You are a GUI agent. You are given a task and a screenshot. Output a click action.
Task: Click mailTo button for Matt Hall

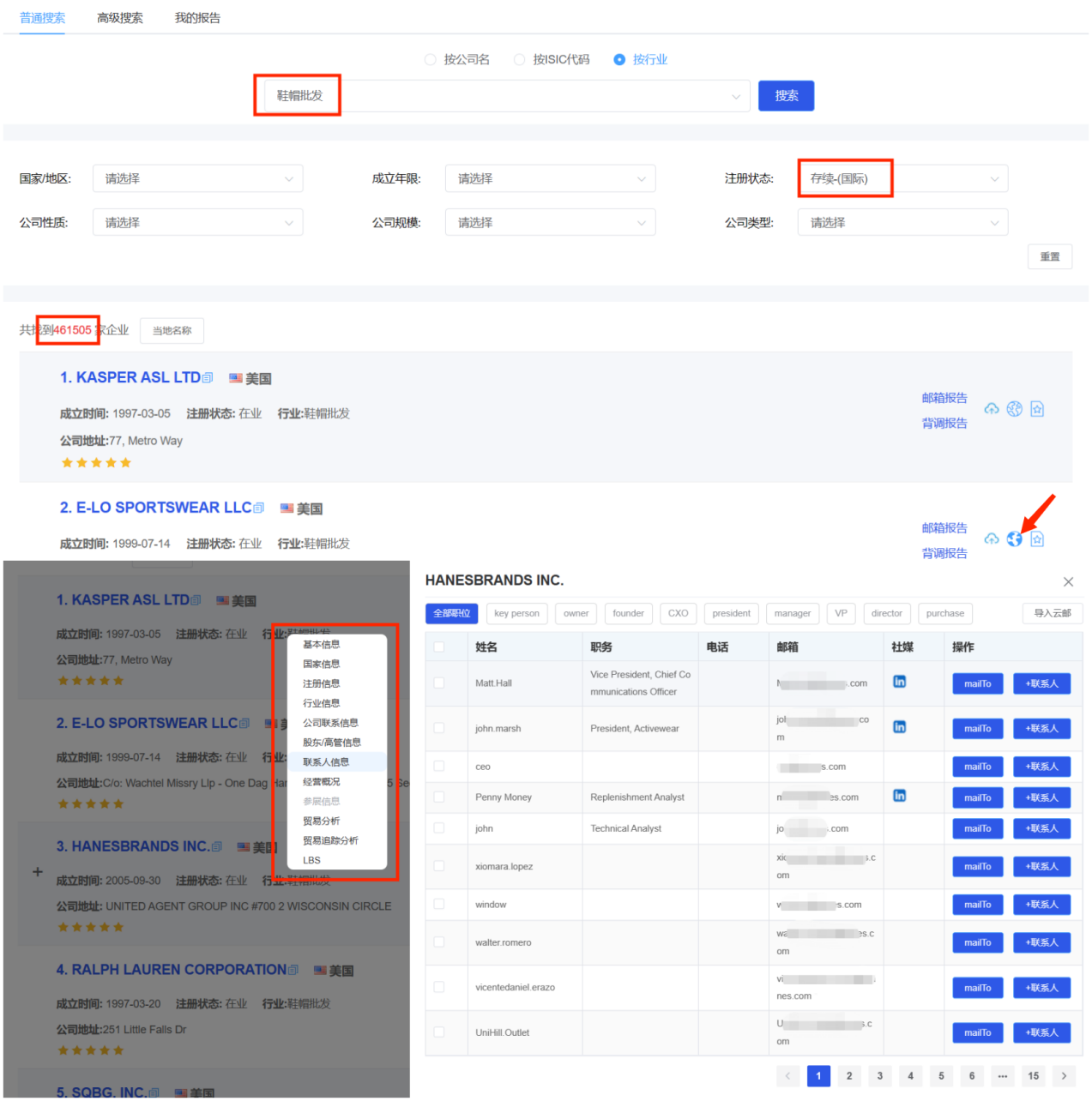[978, 684]
